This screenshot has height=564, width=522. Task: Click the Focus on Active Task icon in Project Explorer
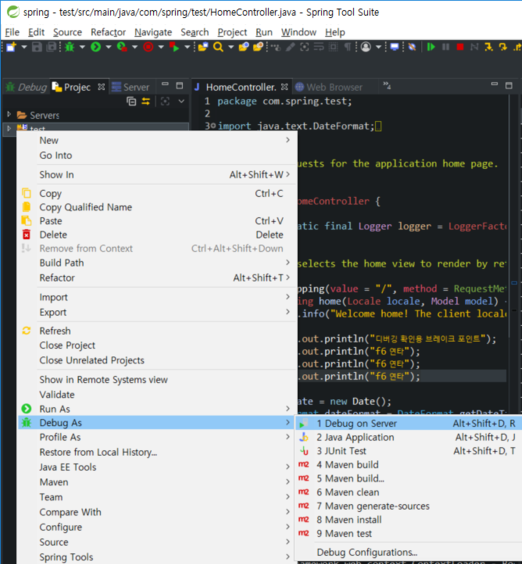(x=165, y=101)
